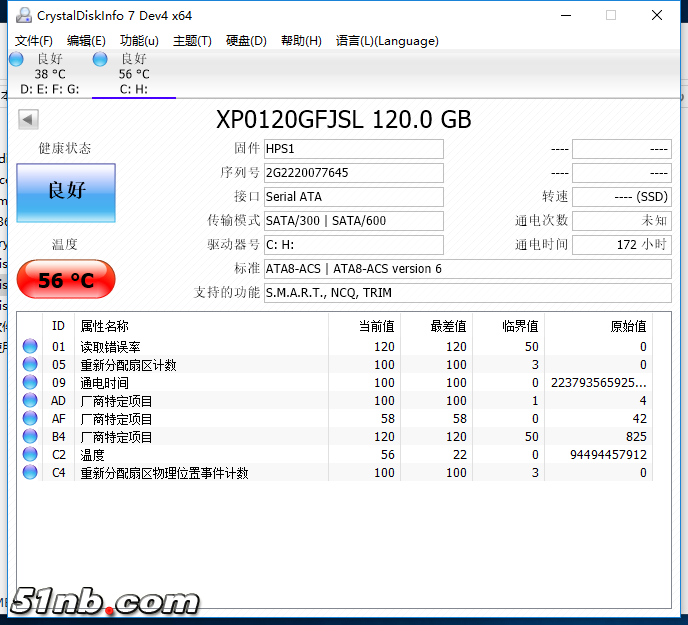The height and width of the screenshot is (625, 688).
Task: Open the 主题(T) menu
Action: click(192, 41)
